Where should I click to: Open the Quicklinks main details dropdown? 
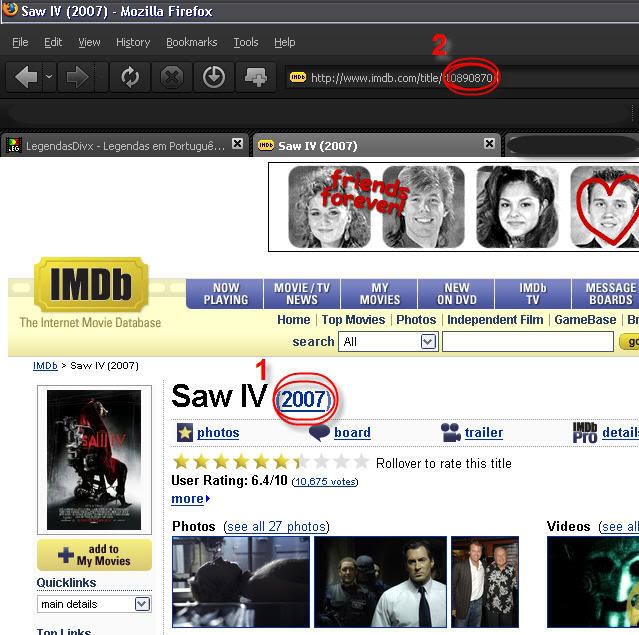click(x=94, y=604)
